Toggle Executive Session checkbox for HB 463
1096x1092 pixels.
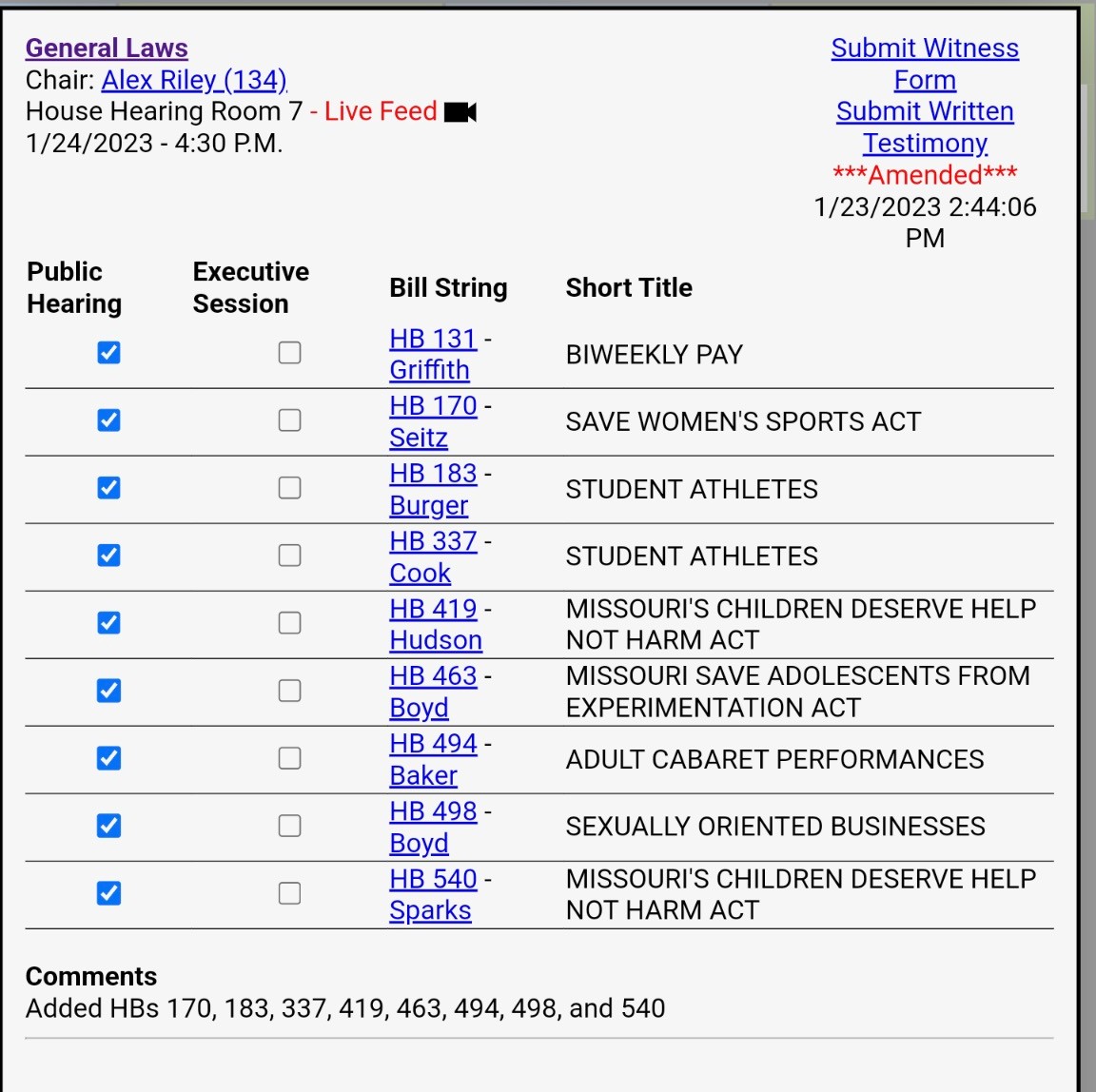pos(289,691)
